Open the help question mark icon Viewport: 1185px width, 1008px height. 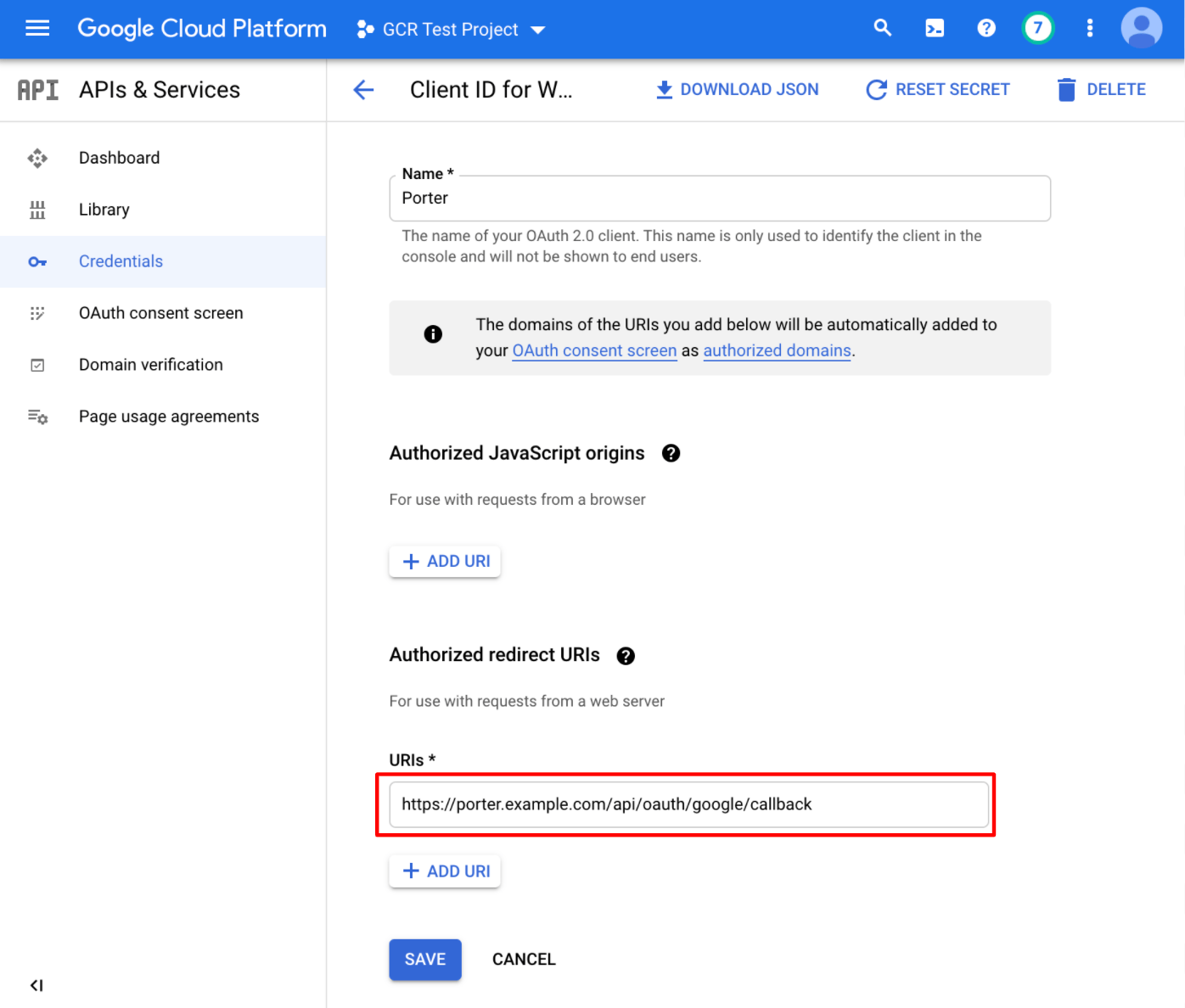click(986, 29)
